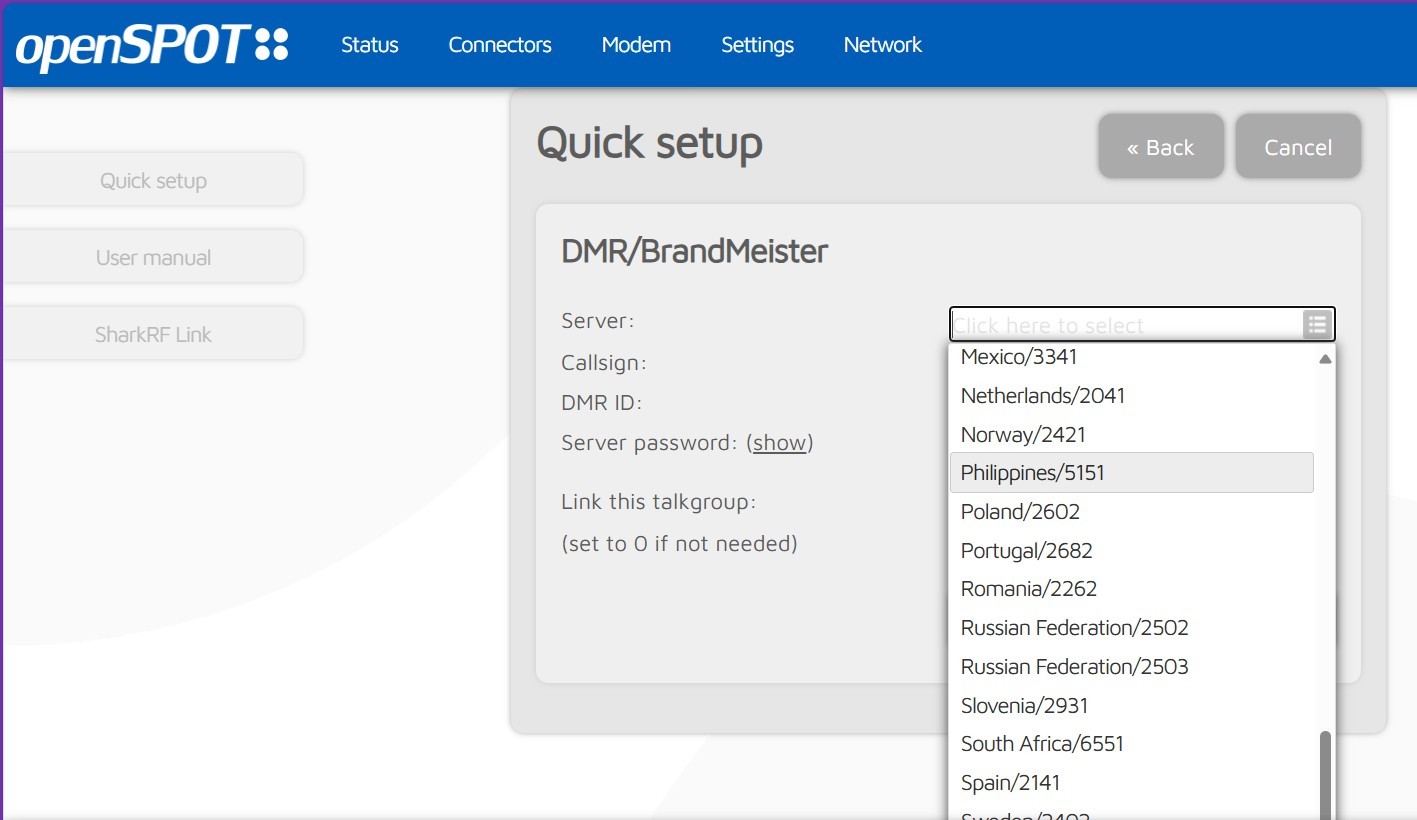1417x820 pixels.
Task: Open the User manual
Action: tap(153, 258)
